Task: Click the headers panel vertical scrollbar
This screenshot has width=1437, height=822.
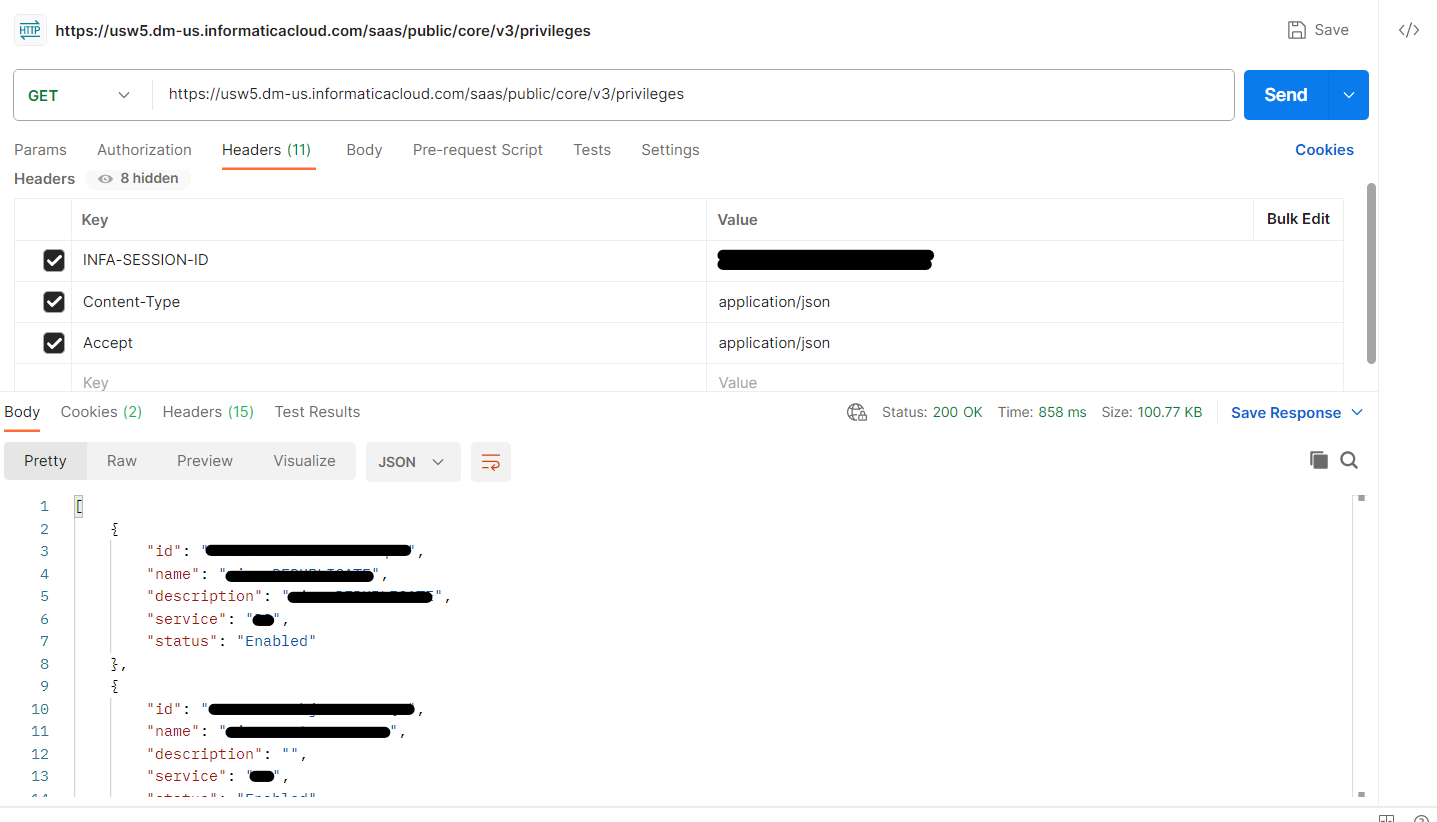Action: pos(1371,273)
